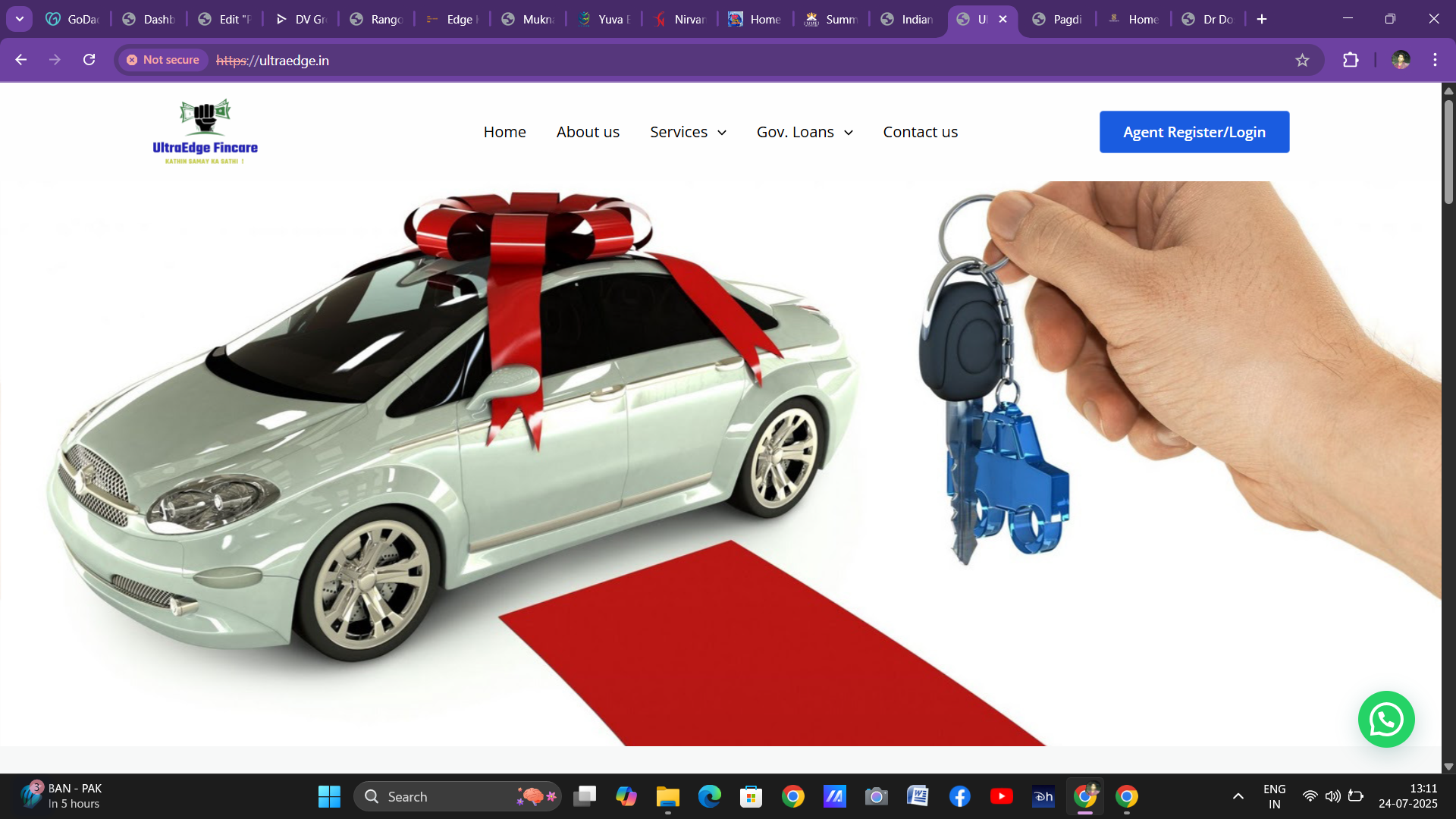
Task: Open the Contact us link
Action: coord(920,132)
